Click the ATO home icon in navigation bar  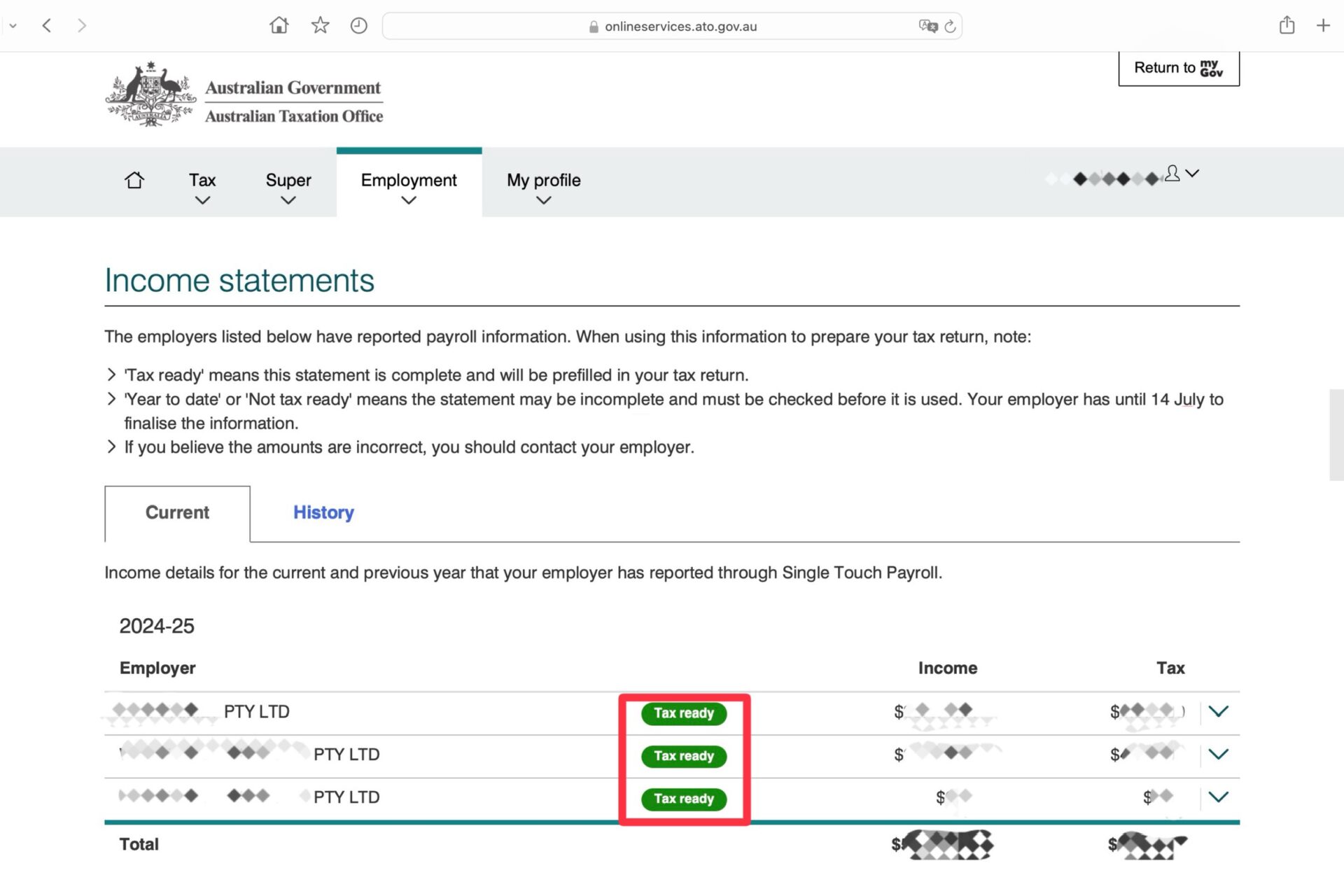(x=134, y=181)
